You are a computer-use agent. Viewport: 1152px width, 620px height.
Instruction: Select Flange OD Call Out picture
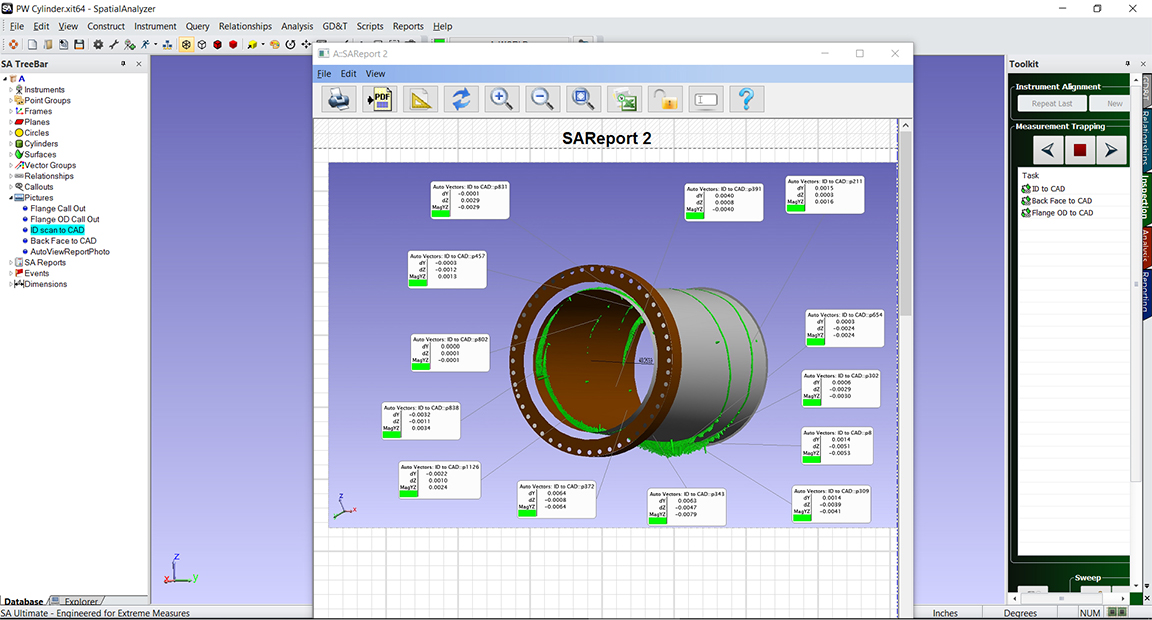[64, 219]
